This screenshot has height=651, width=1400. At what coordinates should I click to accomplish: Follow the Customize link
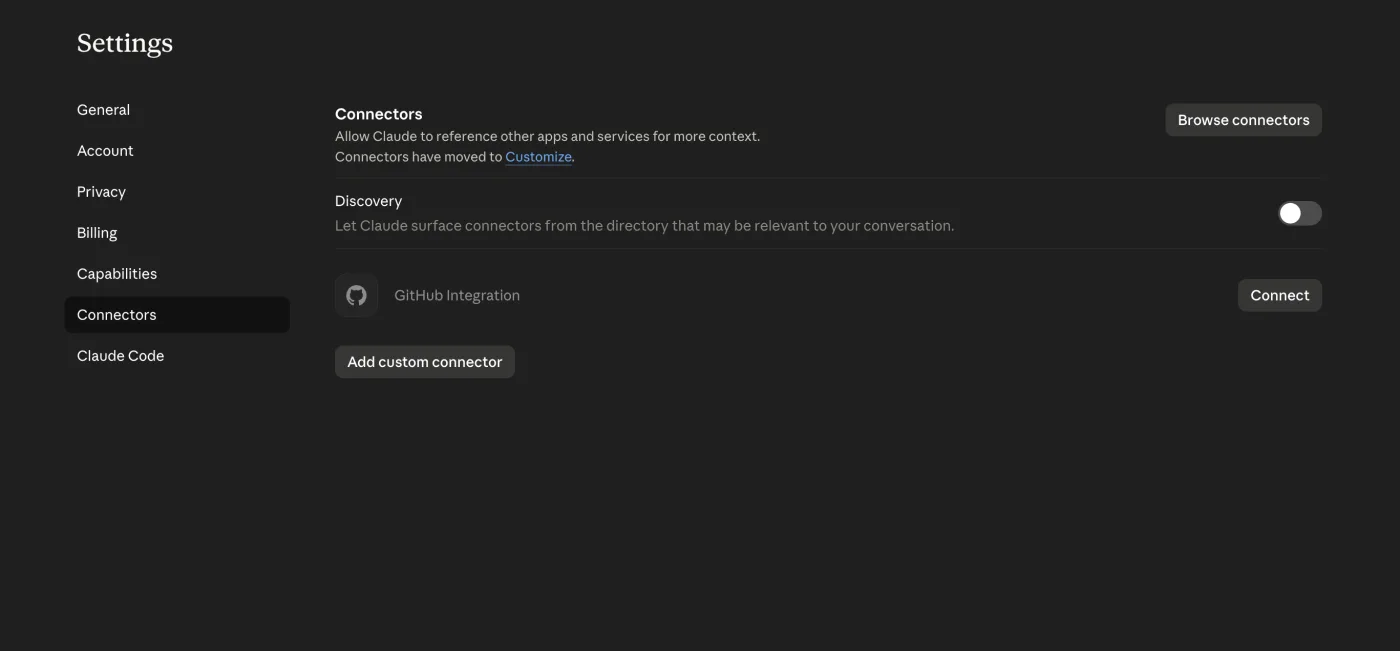tap(538, 157)
